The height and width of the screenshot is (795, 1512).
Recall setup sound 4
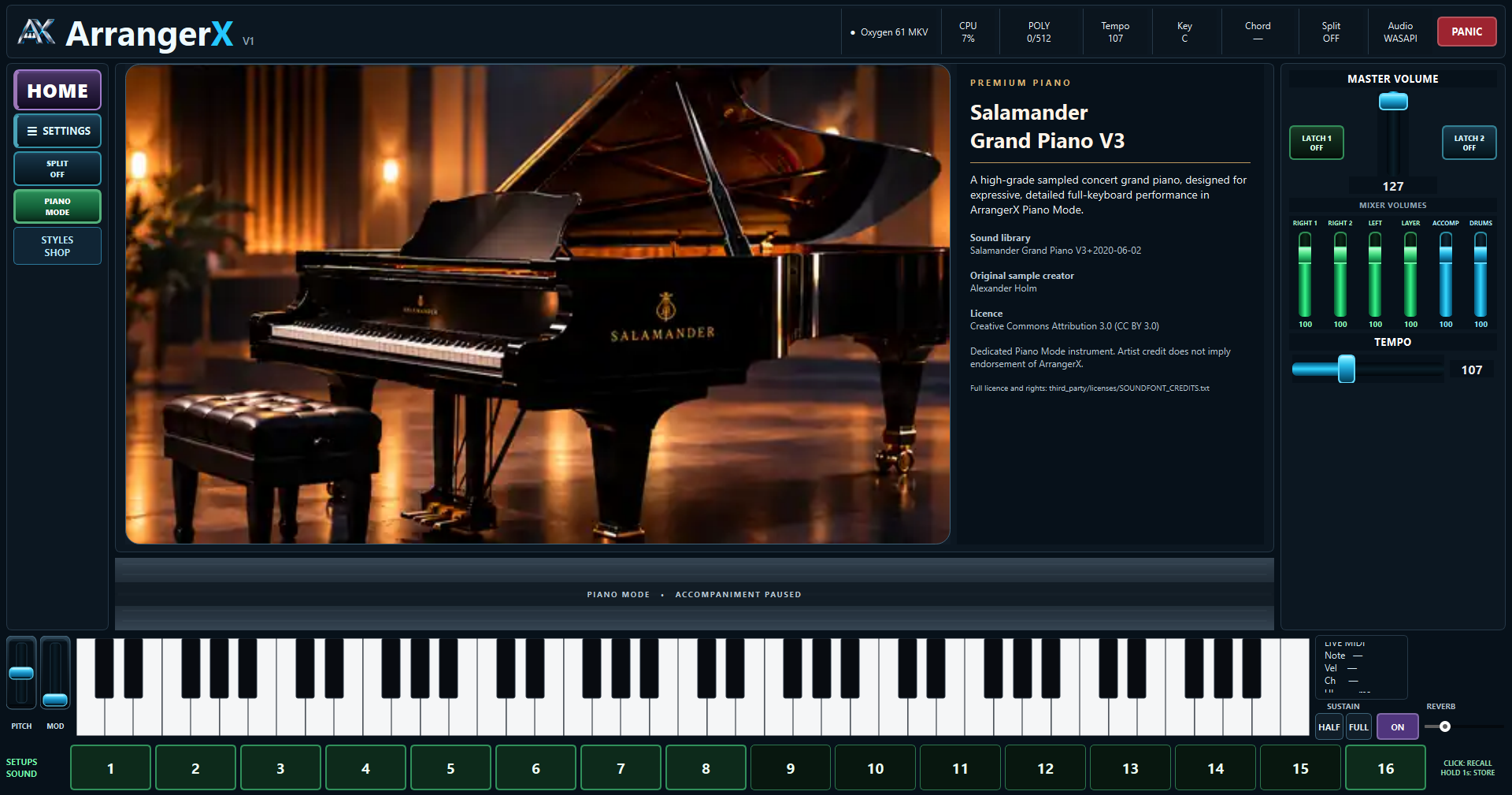[365, 768]
